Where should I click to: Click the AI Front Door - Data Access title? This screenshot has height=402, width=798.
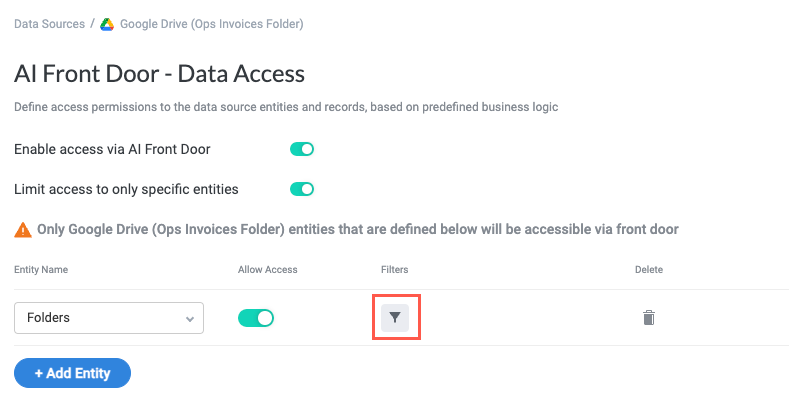pos(159,73)
